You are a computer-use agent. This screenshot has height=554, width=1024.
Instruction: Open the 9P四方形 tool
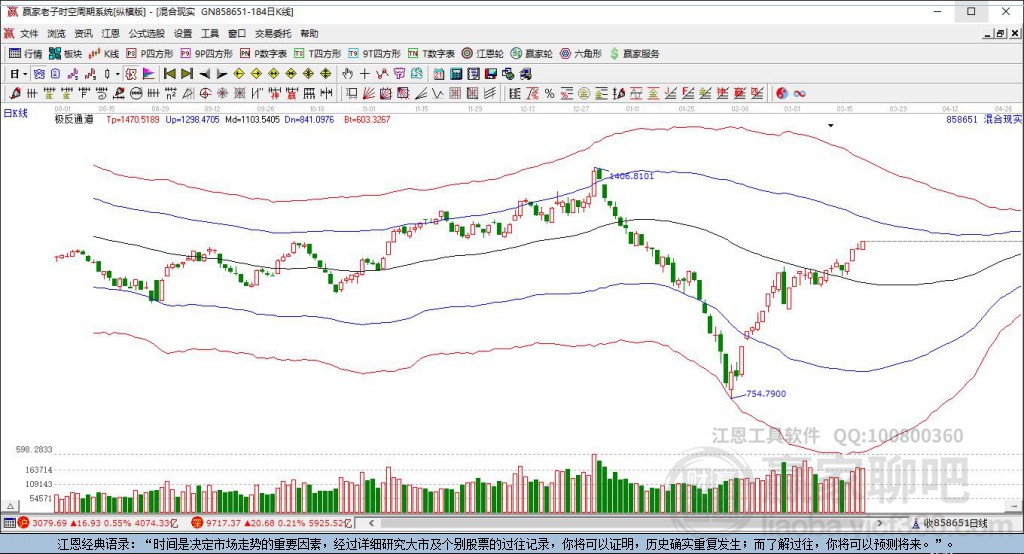(x=206, y=54)
